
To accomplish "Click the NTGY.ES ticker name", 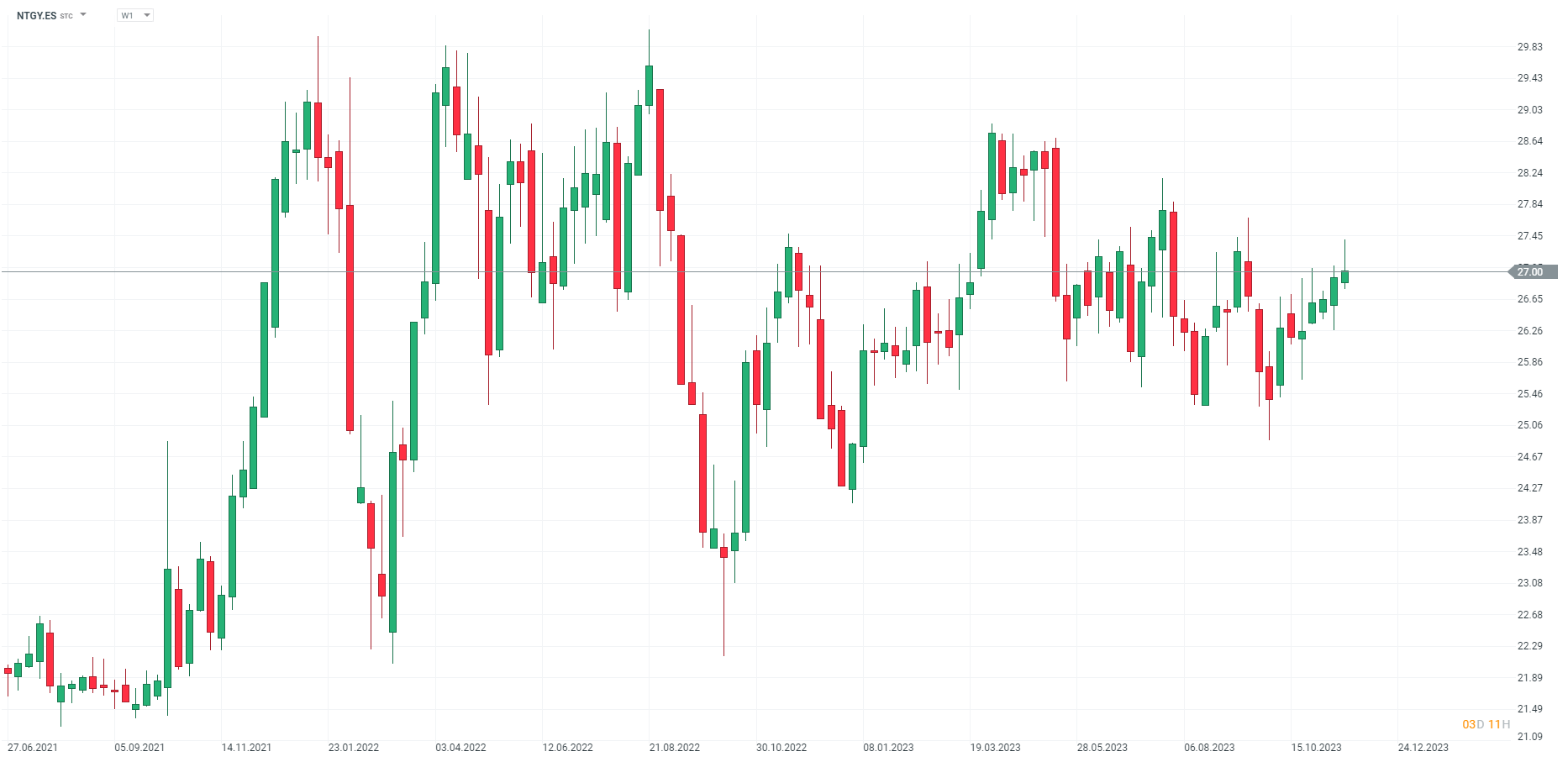I will tap(36, 16).
